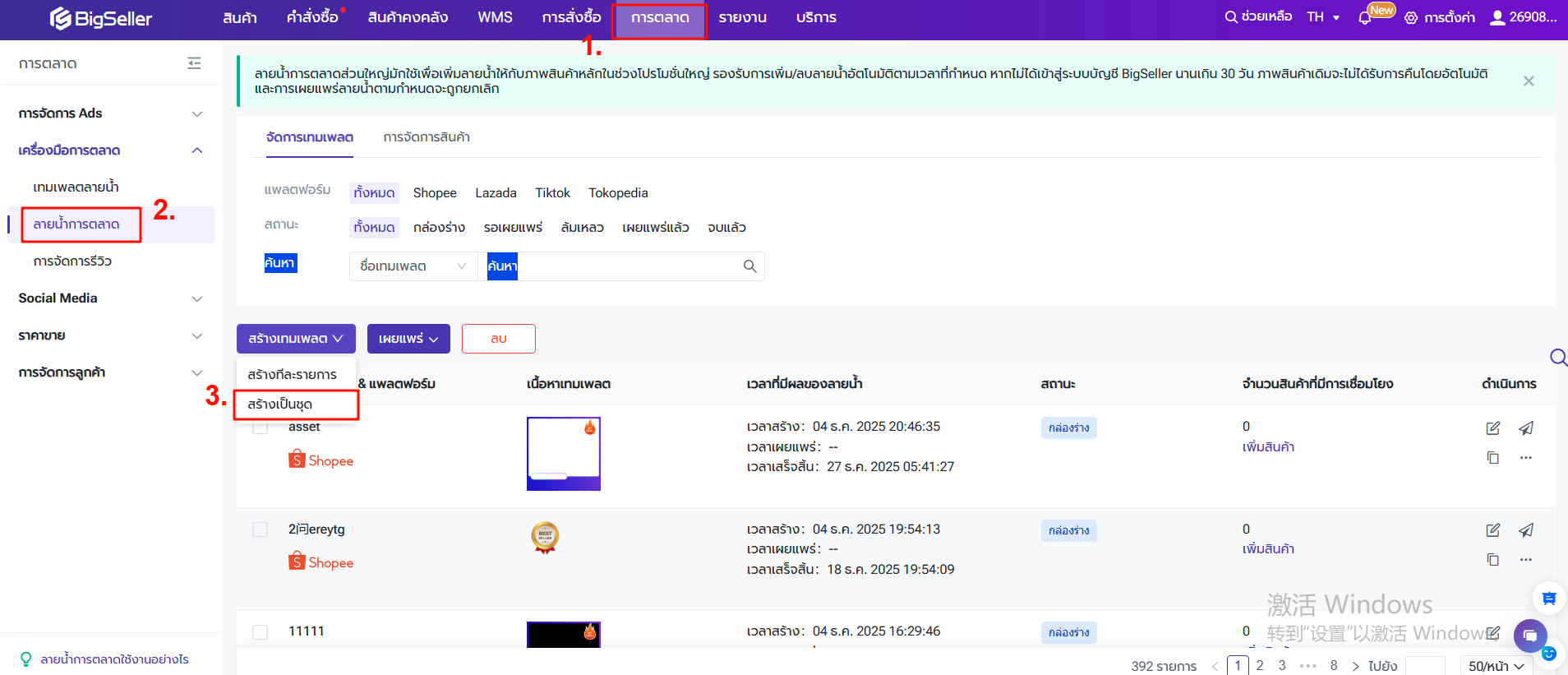Click the magnifier icon in the search field
Image resolution: width=1568 pixels, height=675 pixels.
pos(749,266)
